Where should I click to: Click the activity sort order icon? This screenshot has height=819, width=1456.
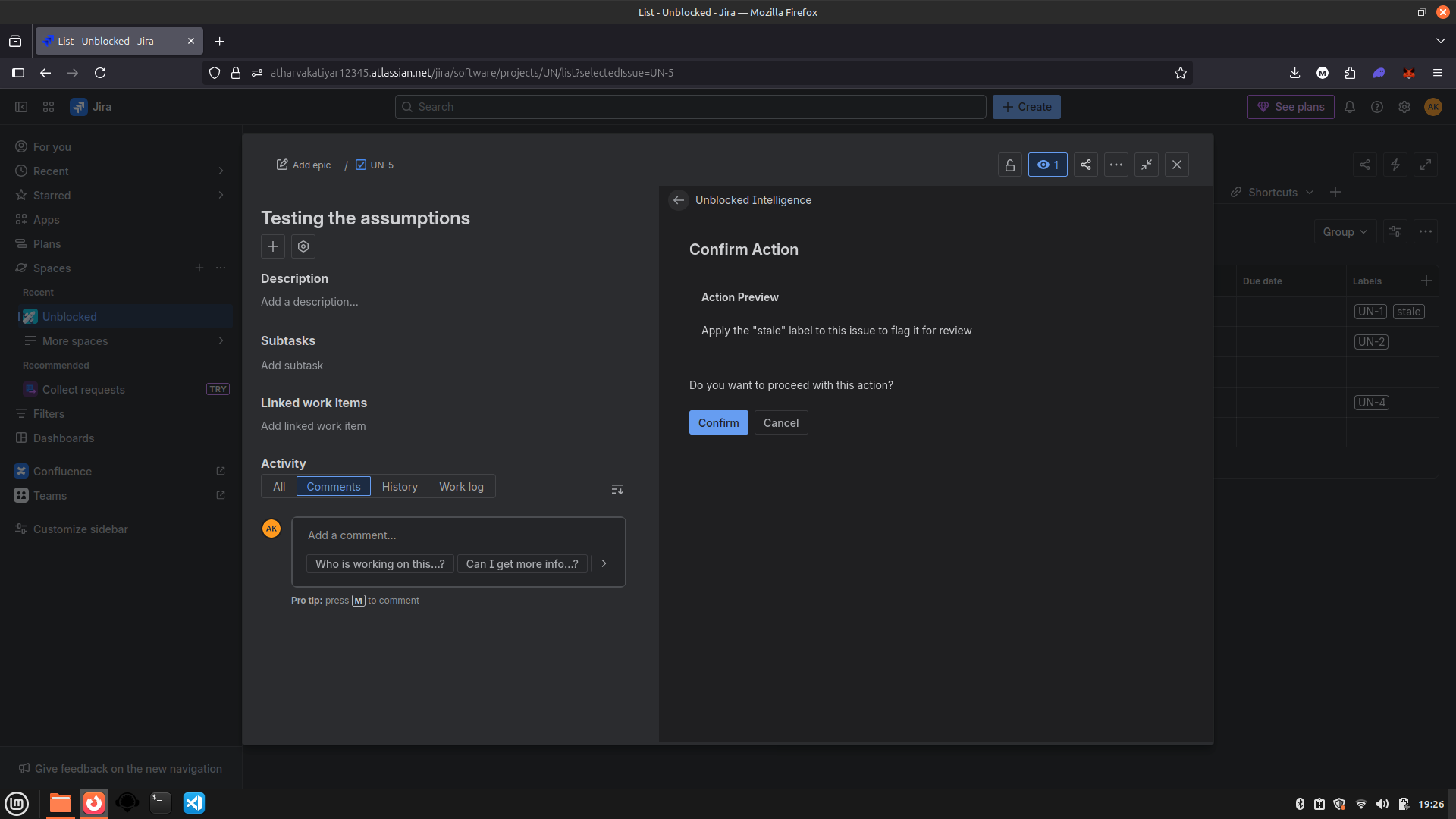tap(617, 489)
